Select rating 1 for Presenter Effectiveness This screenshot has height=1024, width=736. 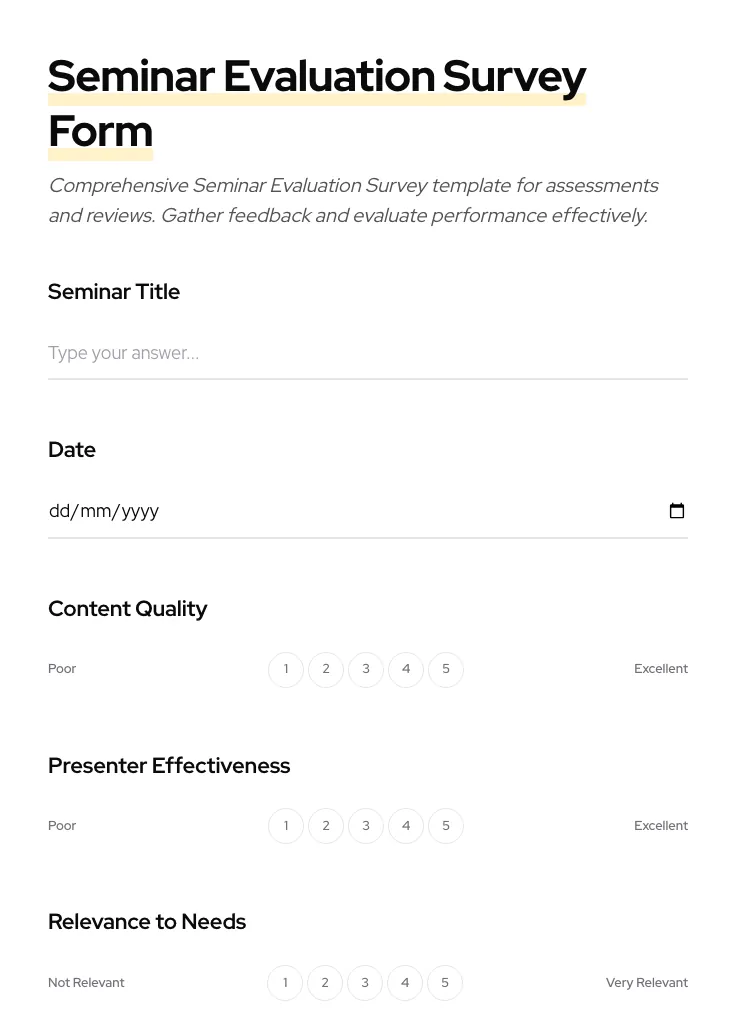286,825
